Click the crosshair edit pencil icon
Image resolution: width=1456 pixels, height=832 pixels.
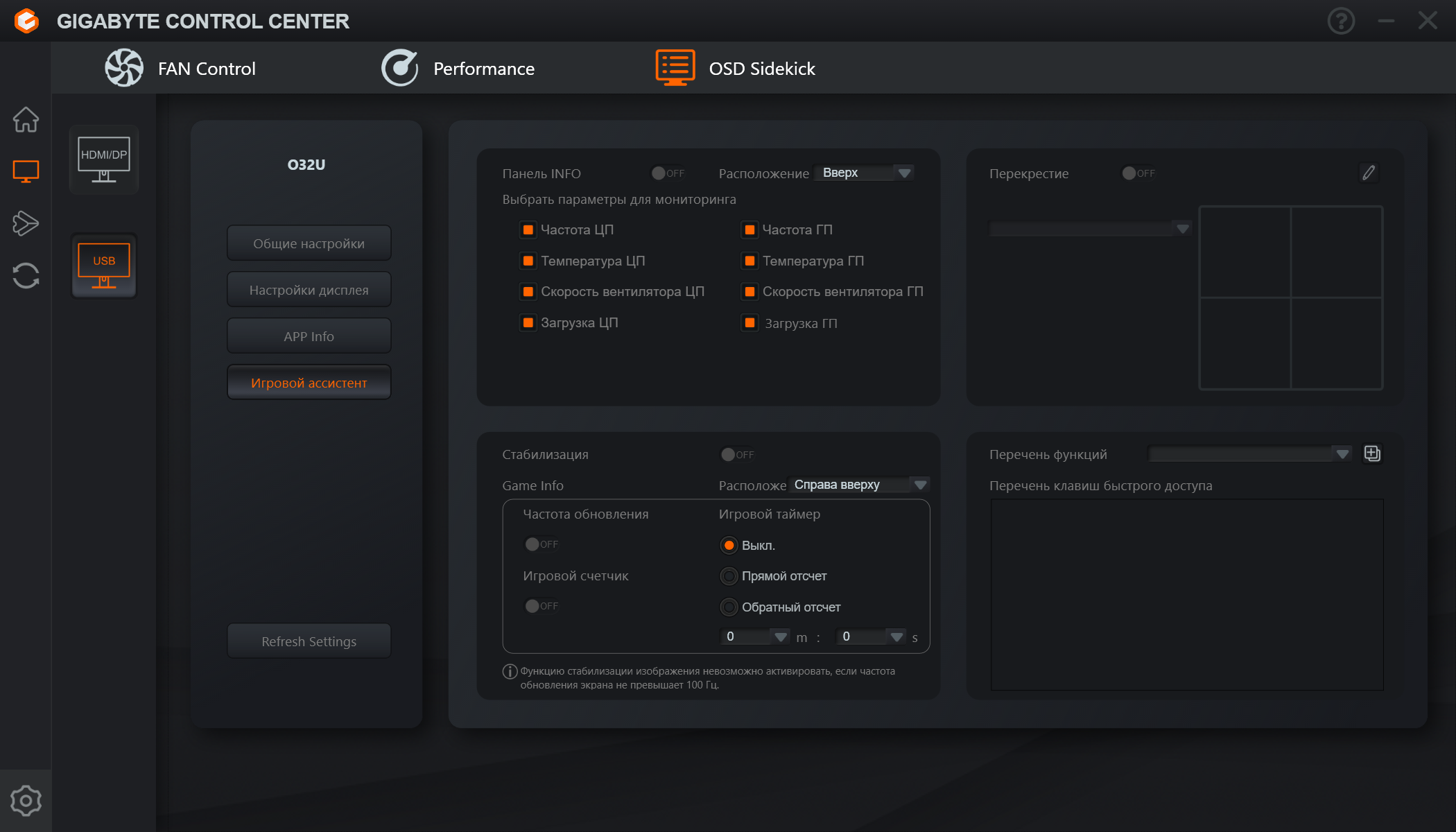[1368, 173]
